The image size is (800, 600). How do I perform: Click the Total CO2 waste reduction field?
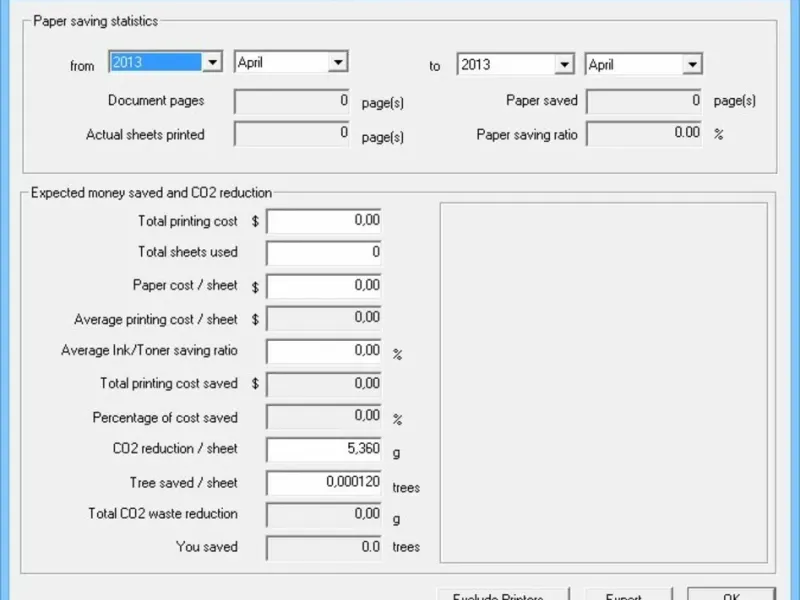pyautogui.click(x=323, y=515)
